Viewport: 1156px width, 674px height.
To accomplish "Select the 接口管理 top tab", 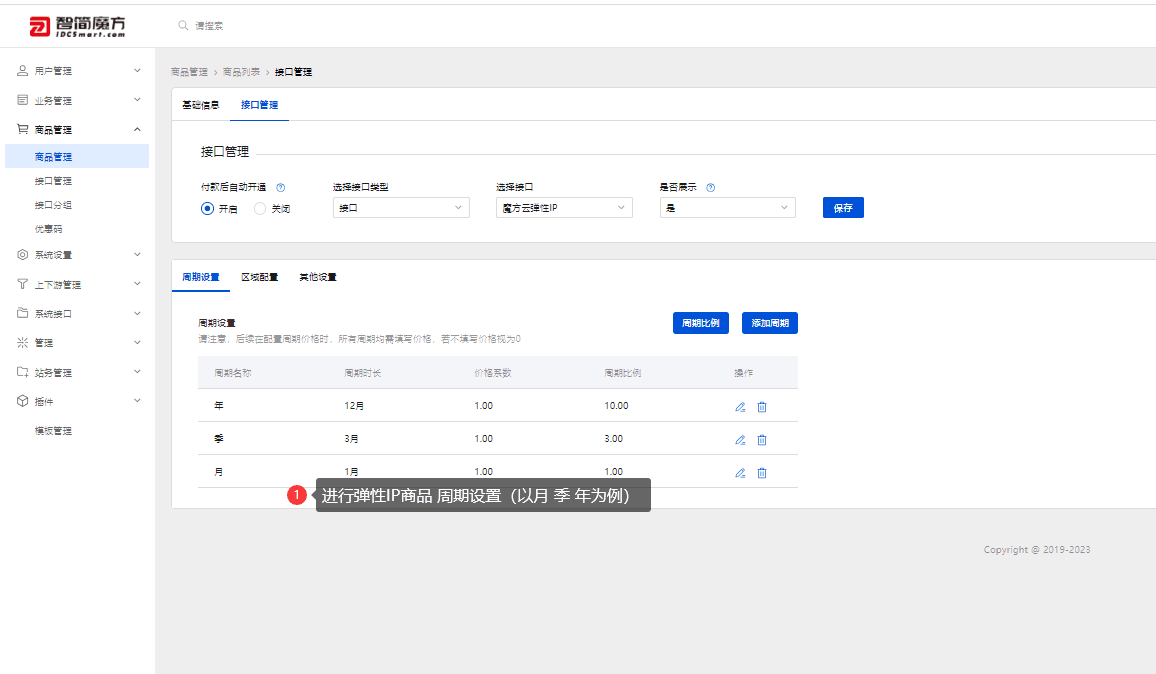I will (x=260, y=105).
